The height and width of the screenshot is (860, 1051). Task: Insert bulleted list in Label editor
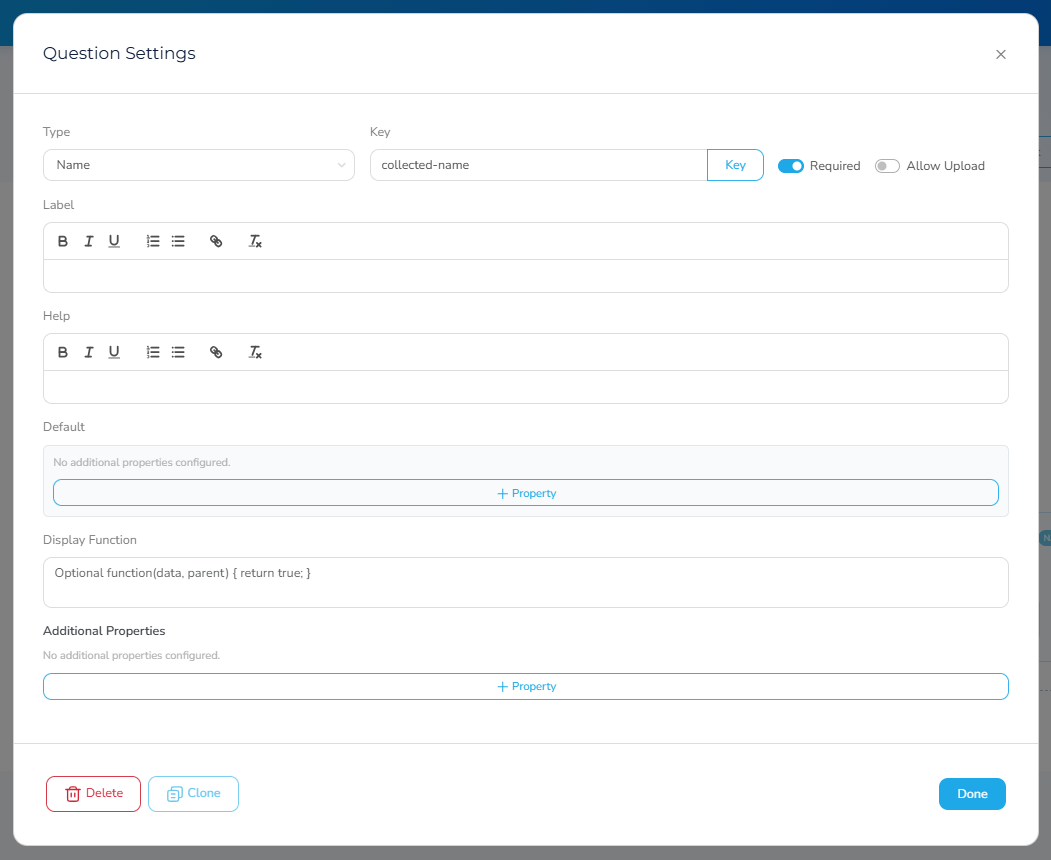click(x=178, y=241)
